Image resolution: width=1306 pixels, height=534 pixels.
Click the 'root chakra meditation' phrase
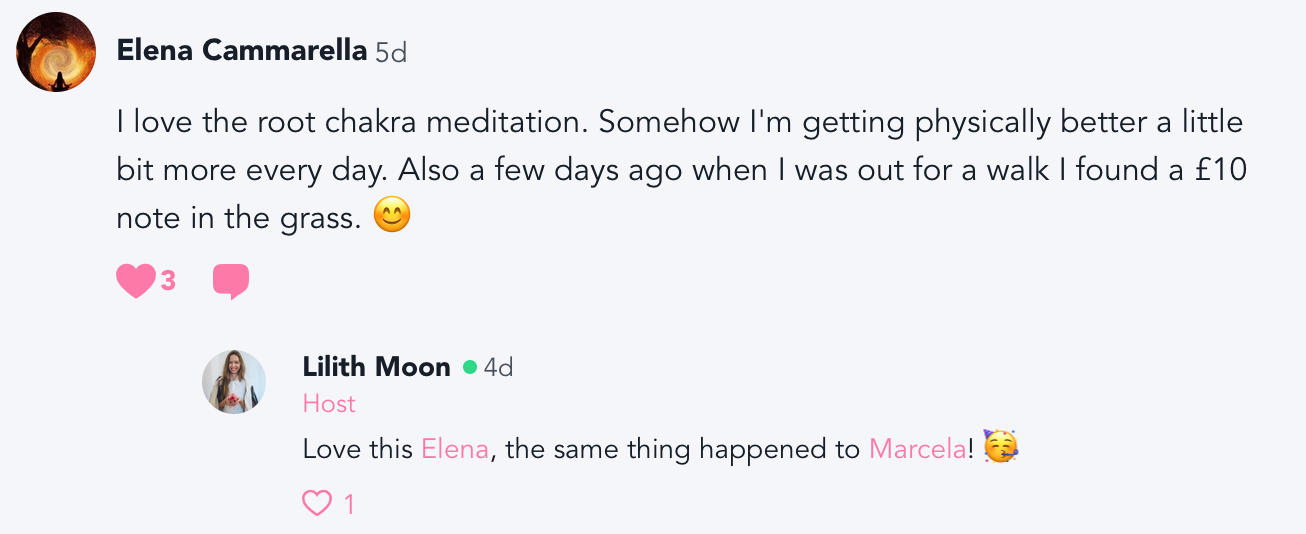[414, 123]
